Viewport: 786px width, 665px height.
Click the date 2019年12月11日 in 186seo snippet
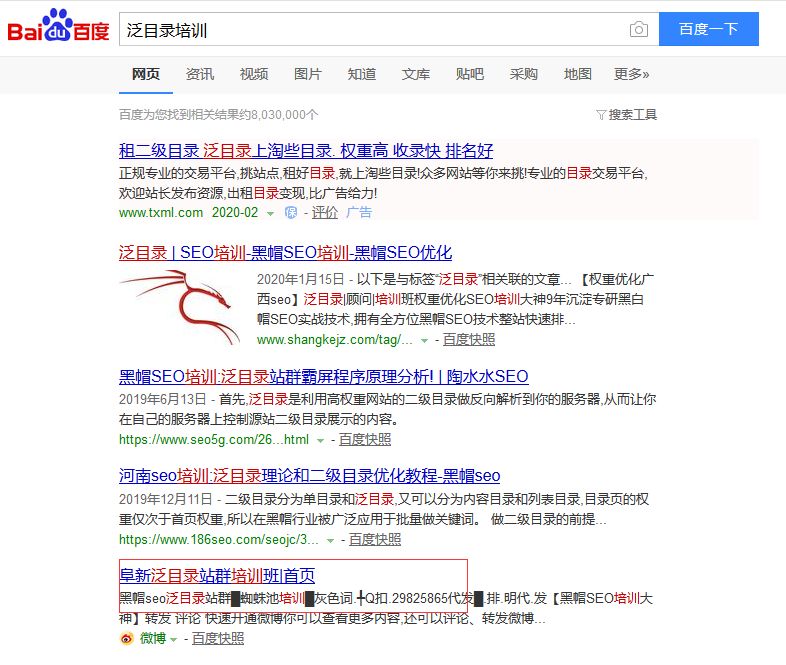coord(165,499)
